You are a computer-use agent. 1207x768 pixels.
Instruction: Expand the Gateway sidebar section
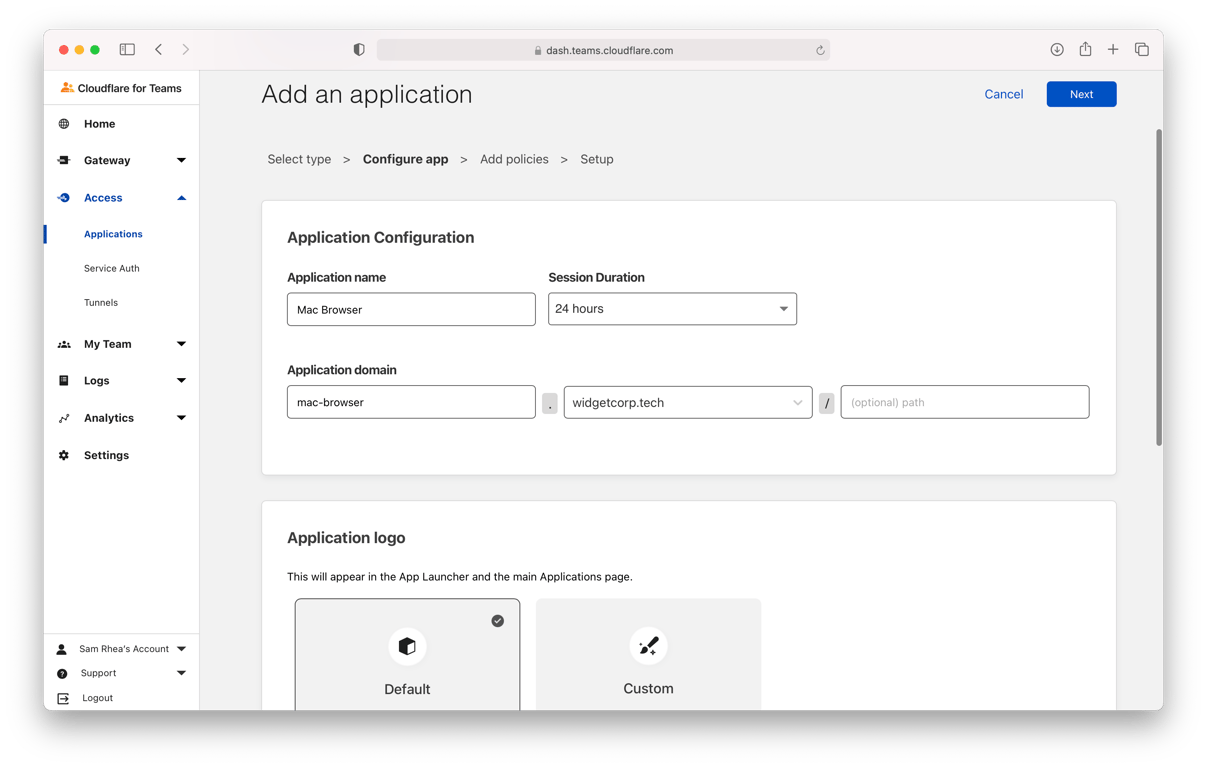pos(181,160)
